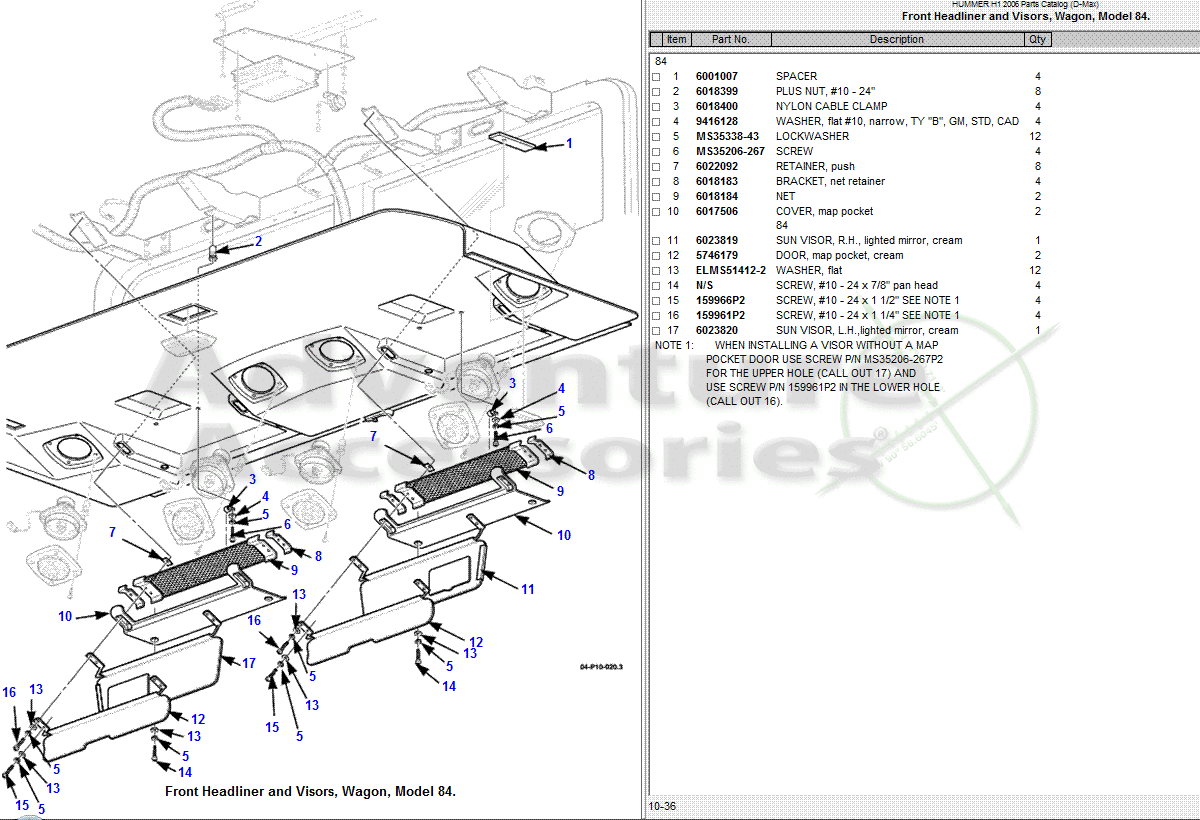
Task: Select part number 6023819
Action: point(717,241)
